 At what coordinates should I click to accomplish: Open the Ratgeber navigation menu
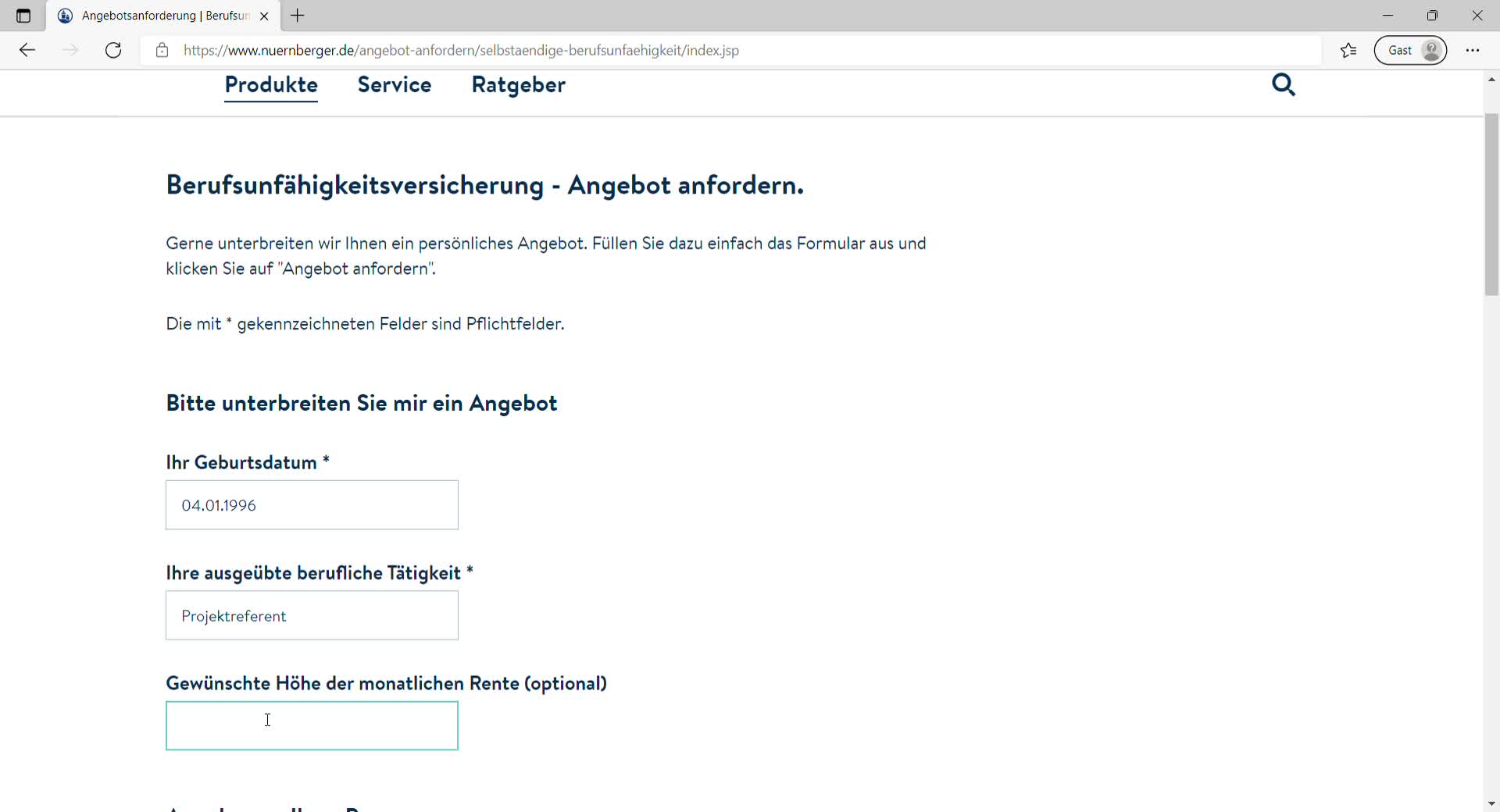(518, 85)
